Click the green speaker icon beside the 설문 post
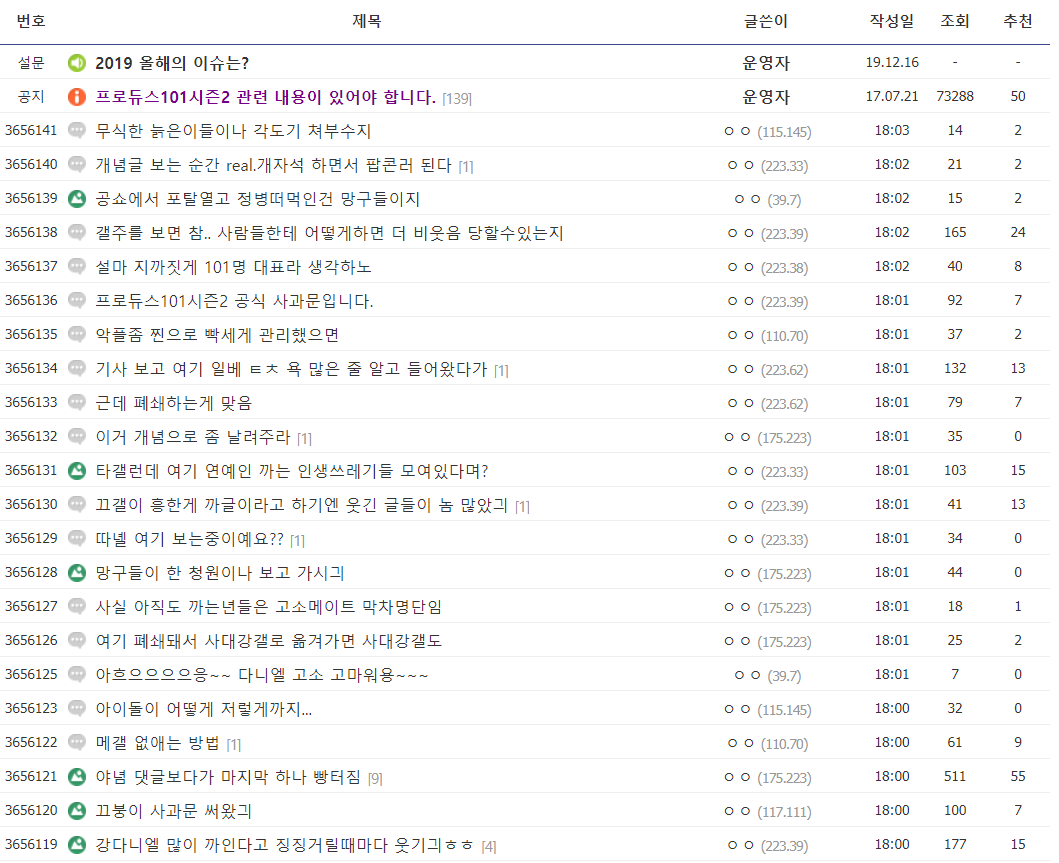Image resolution: width=1059 pixels, height=863 pixels. 77,63
